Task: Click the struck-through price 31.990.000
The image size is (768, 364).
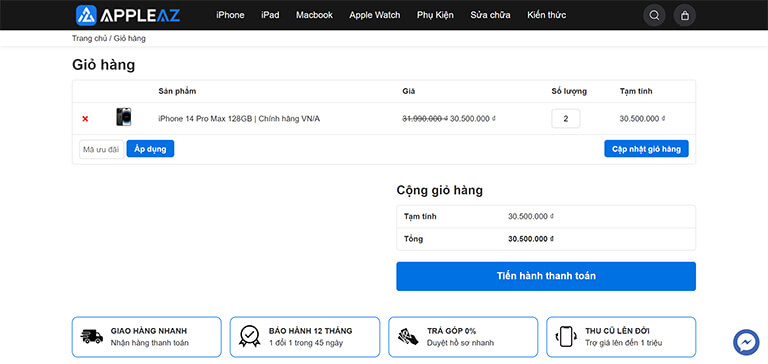Action: [x=425, y=119]
